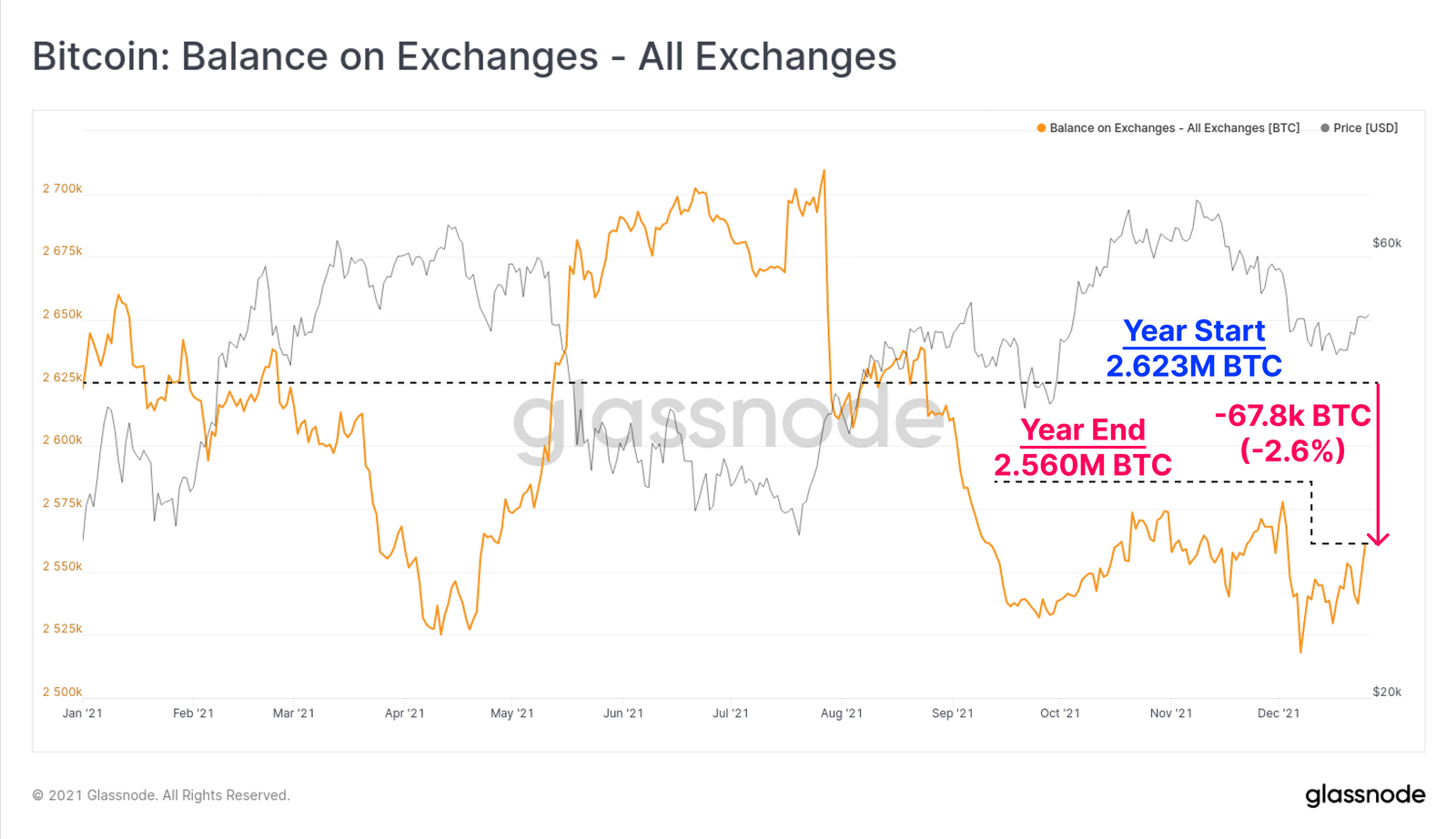Click the 2 700k y-axis label

coord(62,188)
